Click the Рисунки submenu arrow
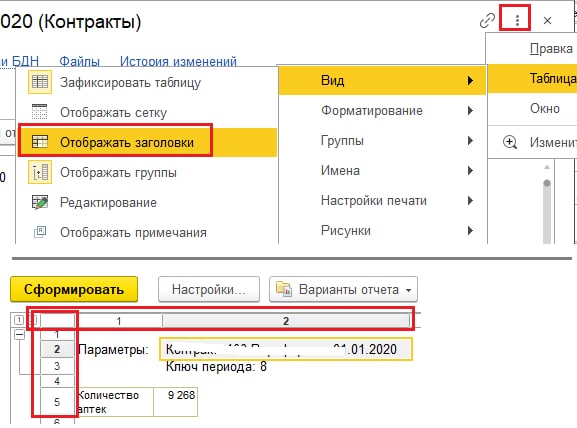This screenshot has height=428, width=577. 470,230
